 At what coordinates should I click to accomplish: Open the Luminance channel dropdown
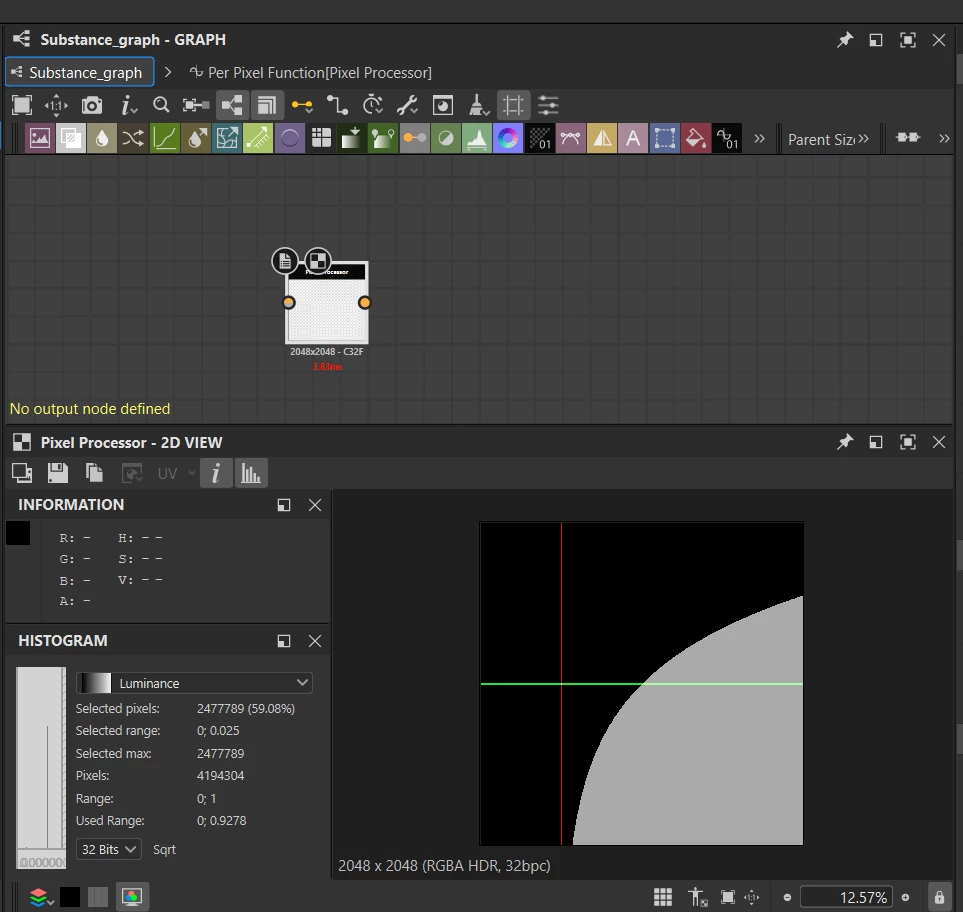click(195, 683)
